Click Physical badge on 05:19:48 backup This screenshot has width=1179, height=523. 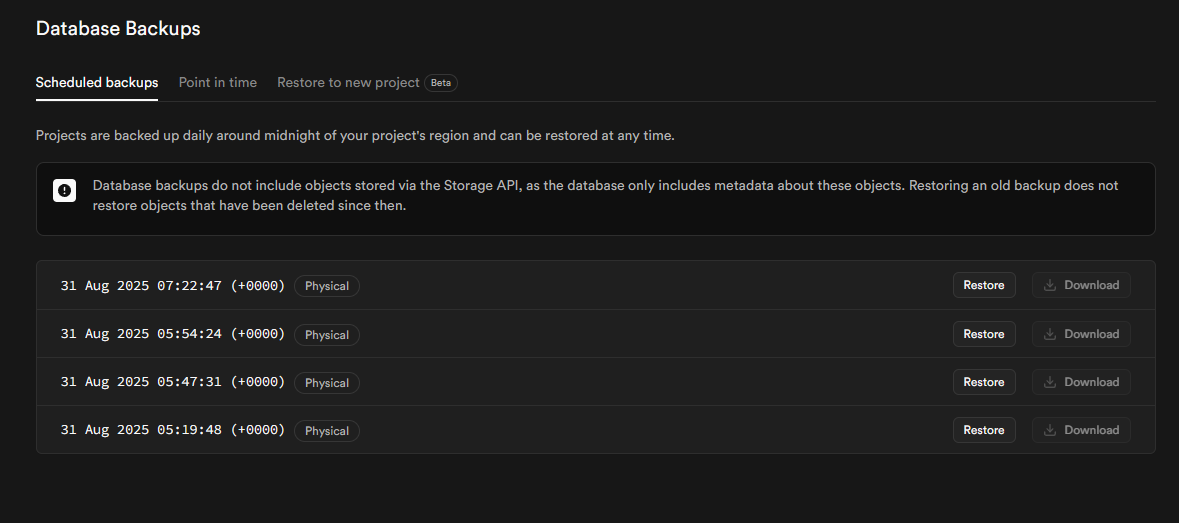click(327, 431)
